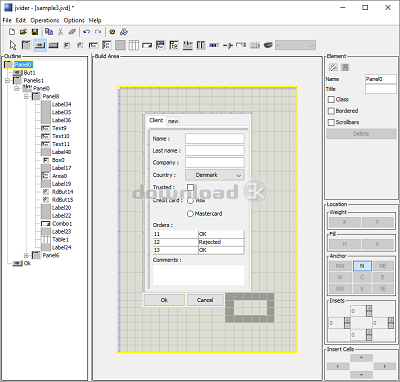Click the binoculars icon in toolbar

(x=124, y=32)
